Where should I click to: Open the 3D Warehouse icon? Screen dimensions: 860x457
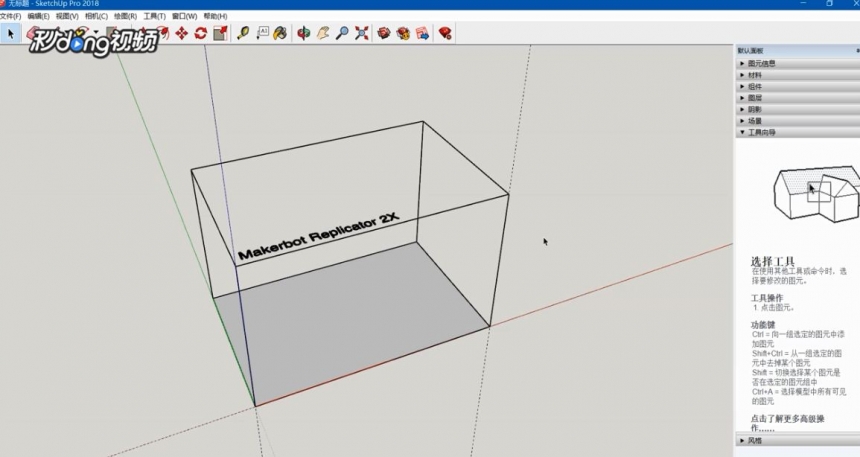point(384,33)
